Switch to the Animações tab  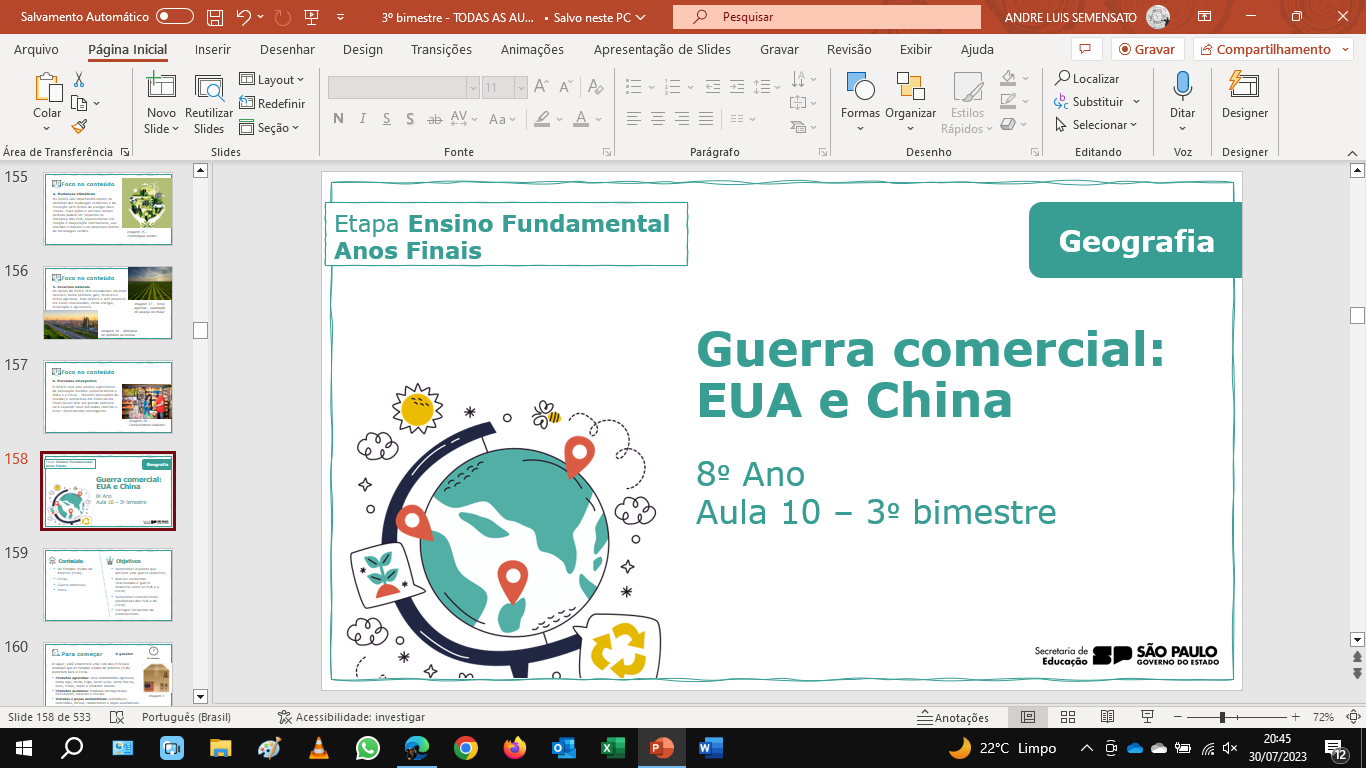pyautogui.click(x=532, y=49)
